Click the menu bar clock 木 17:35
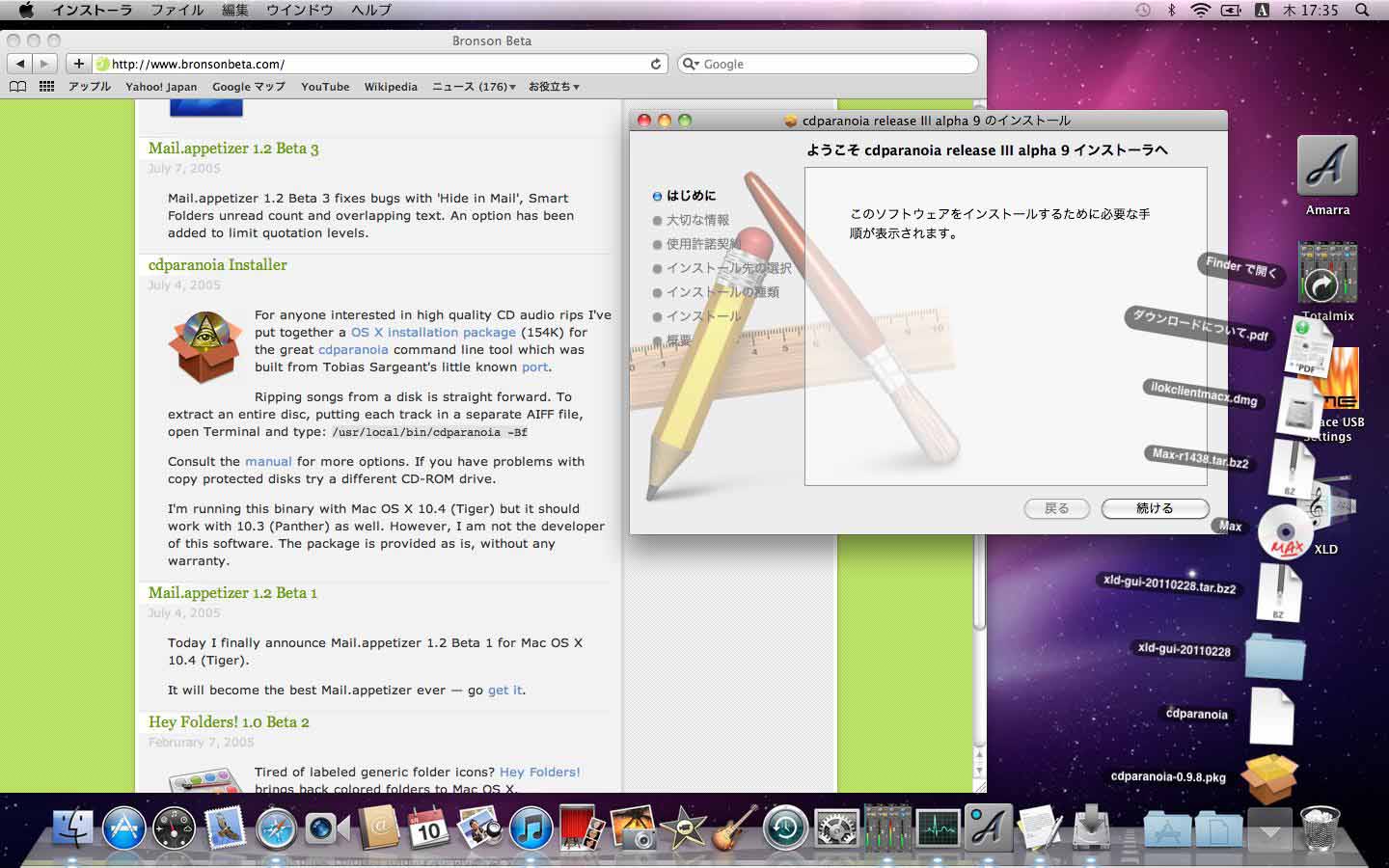Viewport: 1389px width, 868px height. (x=1310, y=10)
